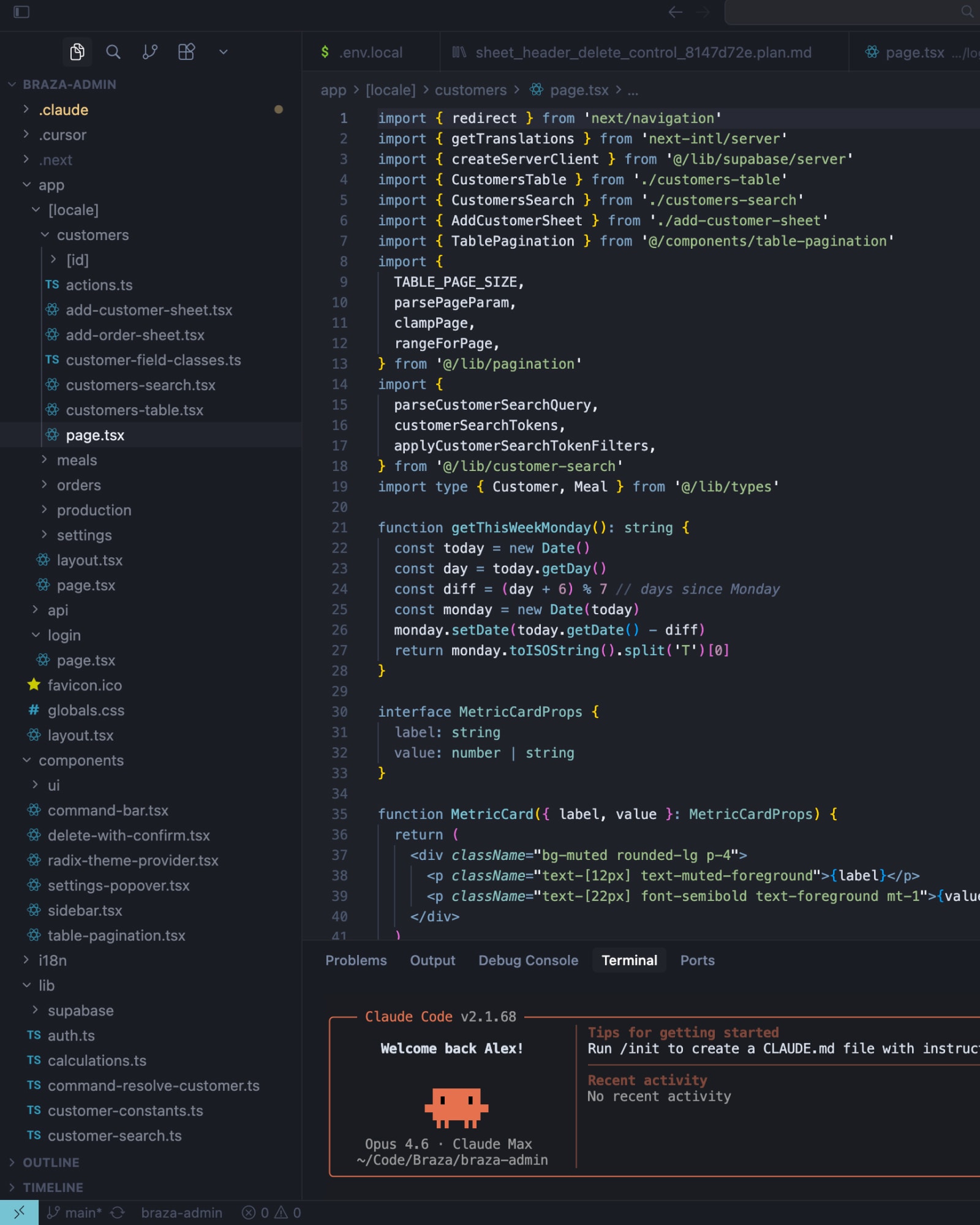
Task: Select the Debug Console panel tab
Action: coord(528,960)
